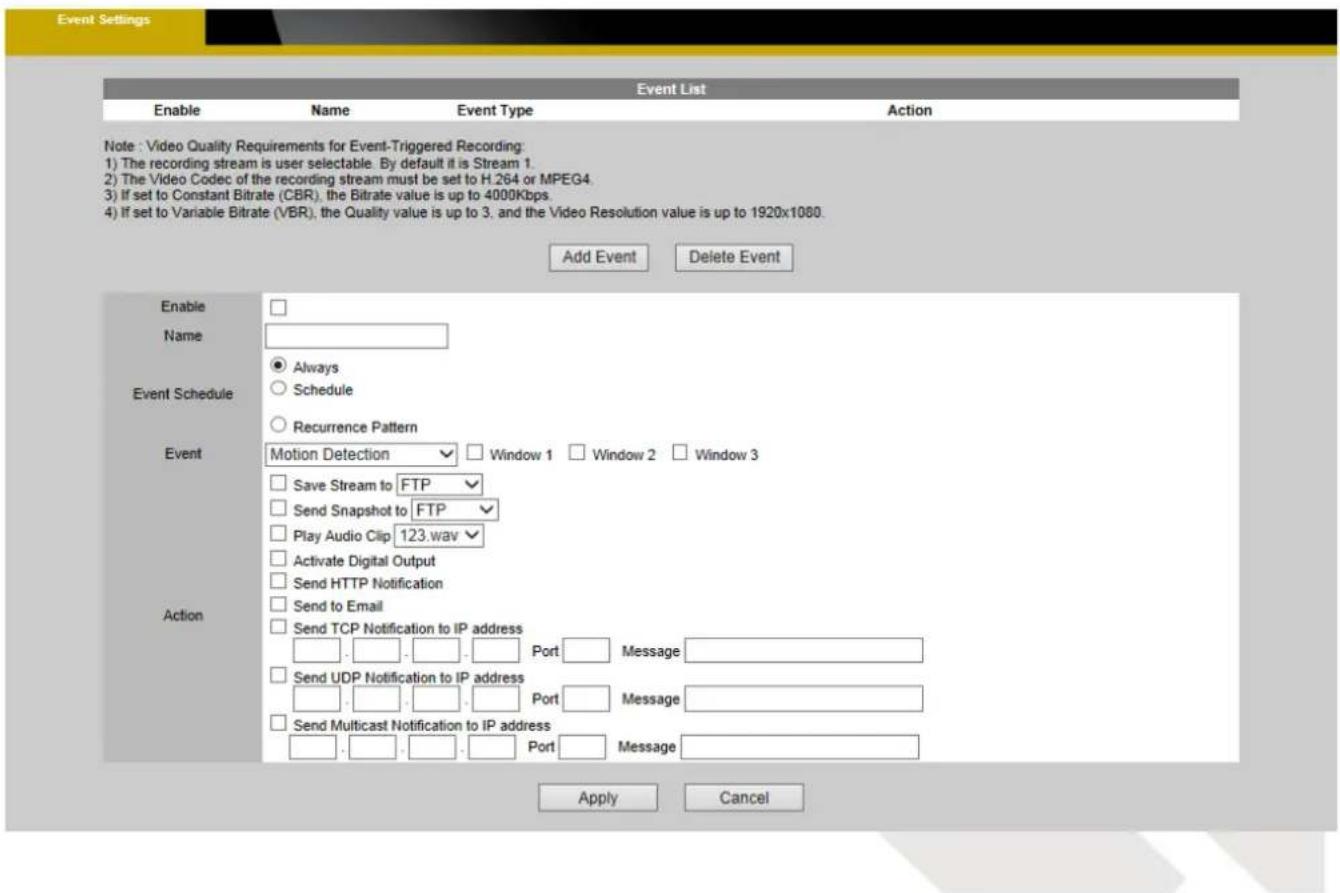1340x893 pixels.
Task: Check the Window 3 box
Action: click(x=680, y=455)
